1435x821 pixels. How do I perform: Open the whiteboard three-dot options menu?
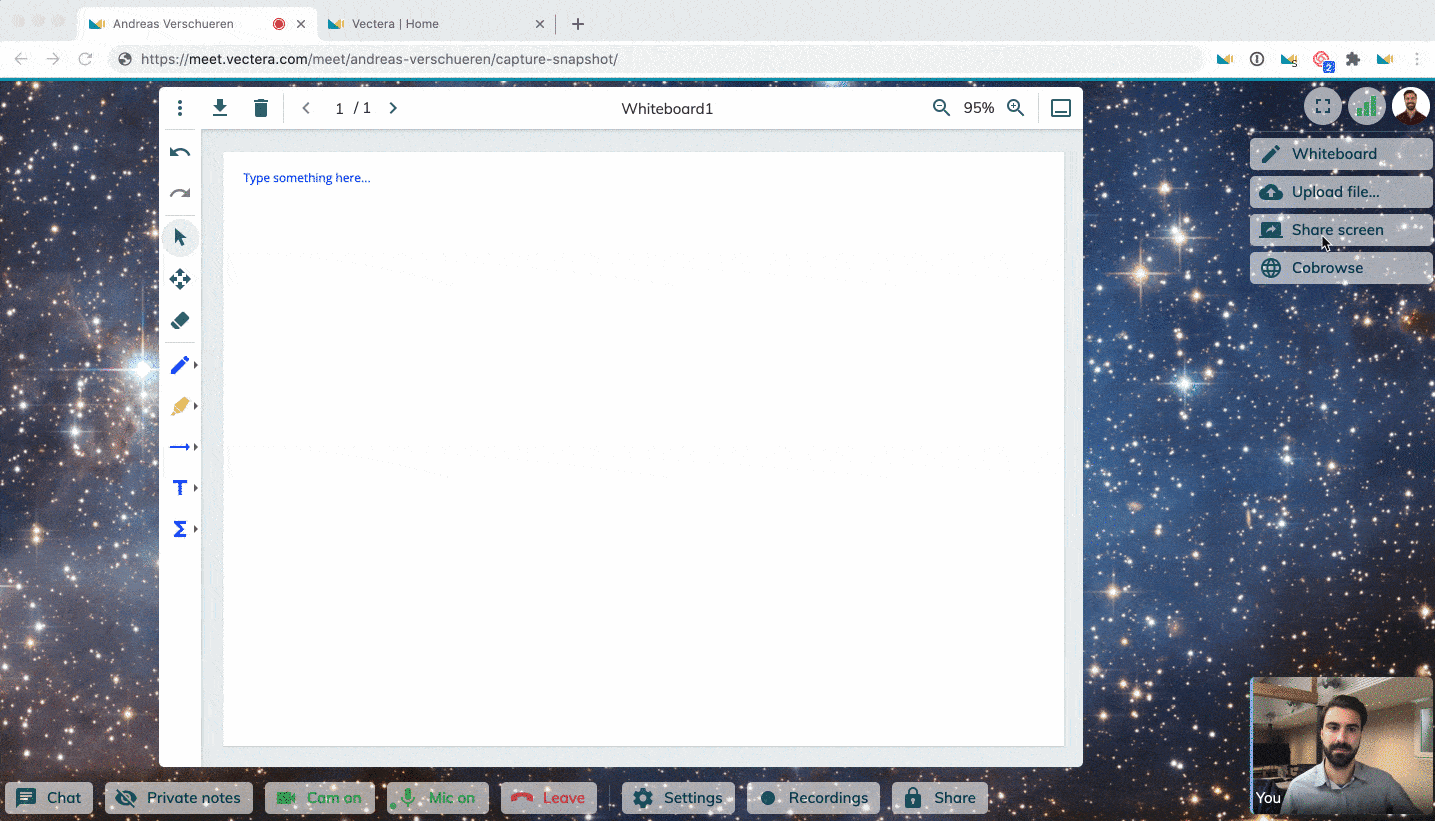180,108
